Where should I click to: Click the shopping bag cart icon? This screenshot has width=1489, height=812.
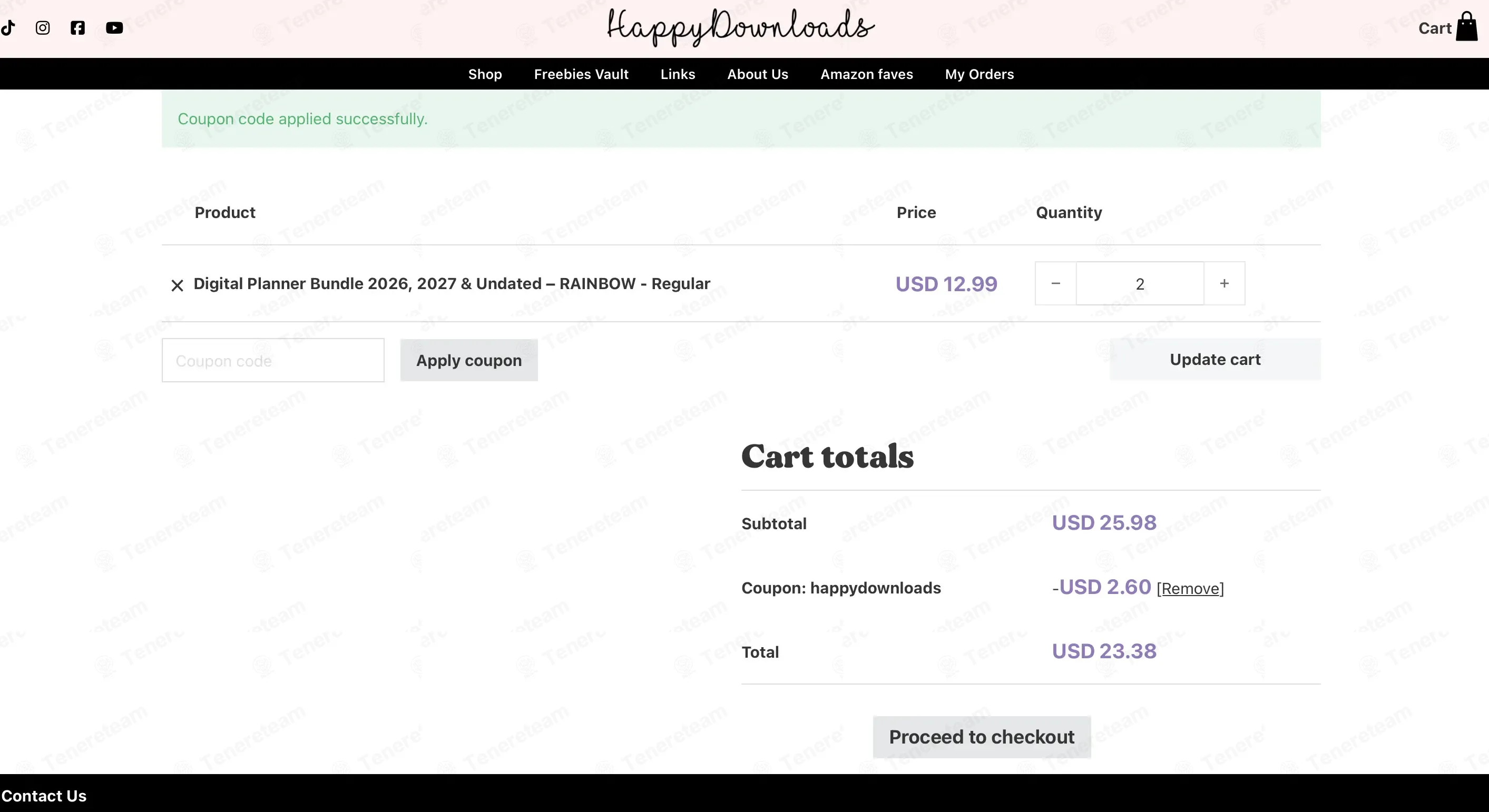point(1466,27)
